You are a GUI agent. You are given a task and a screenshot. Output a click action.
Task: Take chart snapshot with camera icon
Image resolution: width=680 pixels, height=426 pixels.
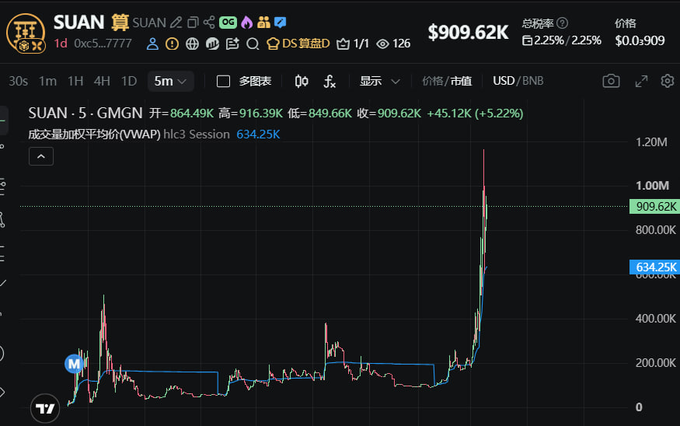pos(611,81)
